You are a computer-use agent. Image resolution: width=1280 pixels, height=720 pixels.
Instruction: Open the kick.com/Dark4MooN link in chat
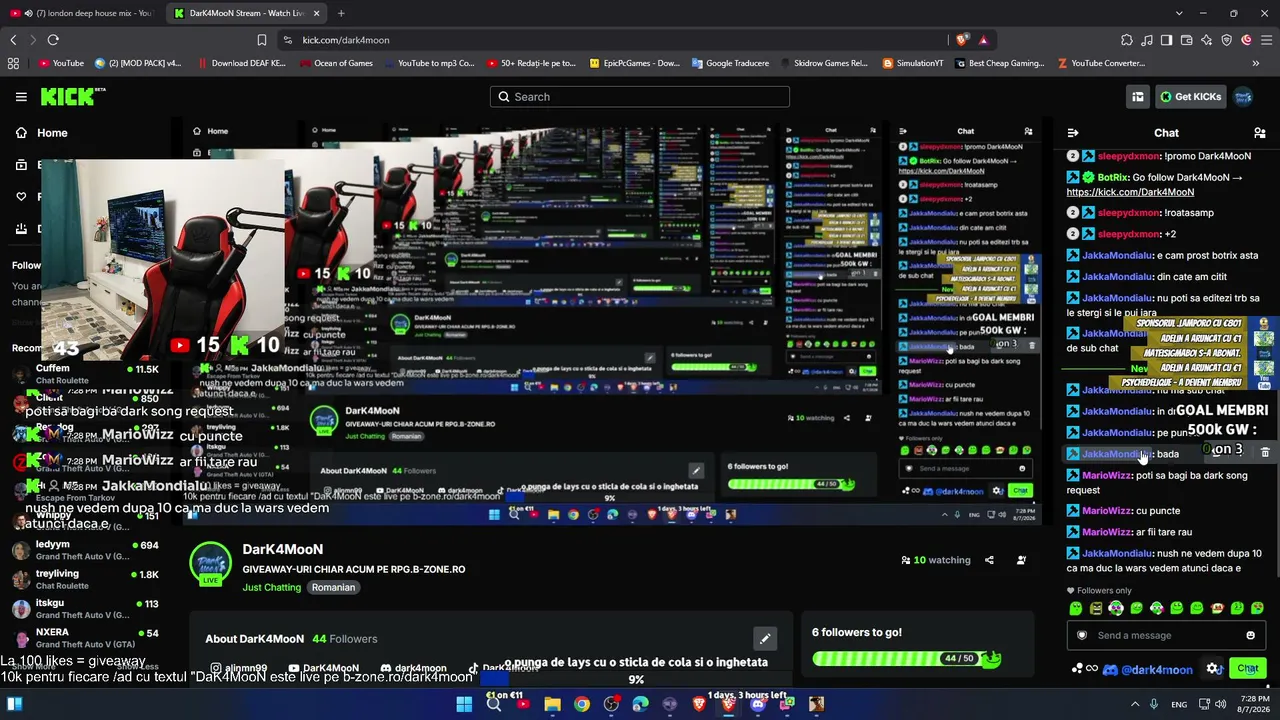[1130, 192]
